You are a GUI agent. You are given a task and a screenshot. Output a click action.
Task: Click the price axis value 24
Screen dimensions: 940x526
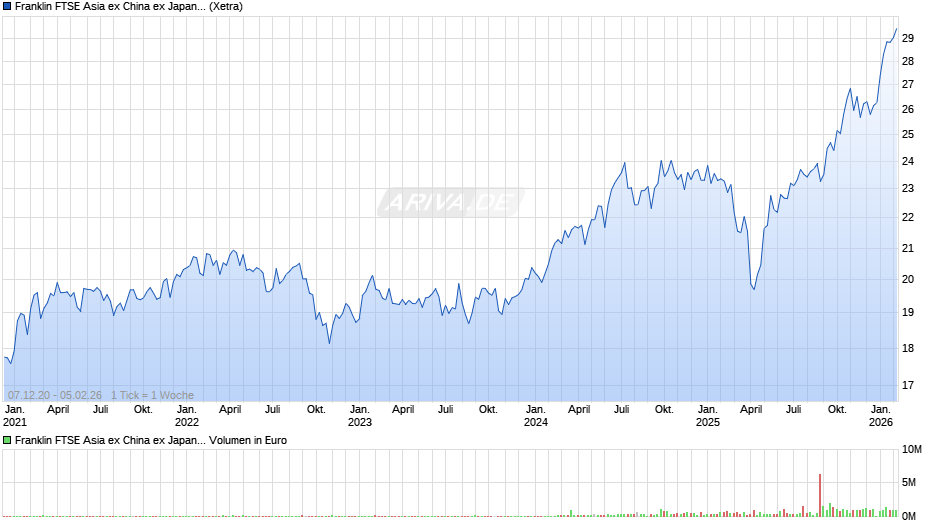[x=908, y=161]
